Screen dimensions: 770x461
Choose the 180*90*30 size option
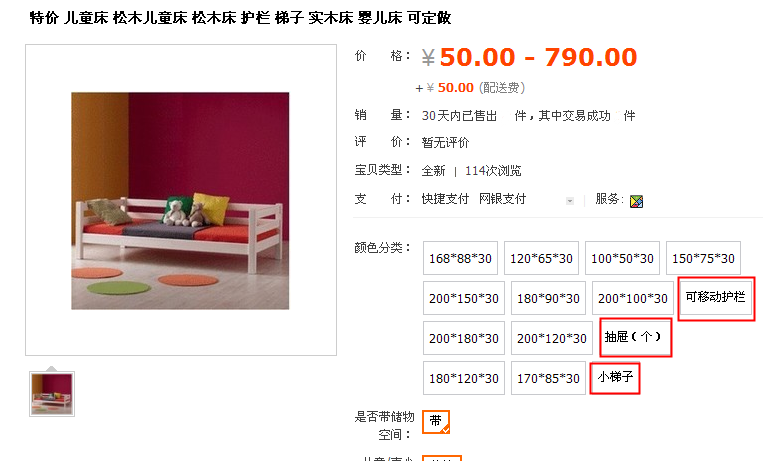point(548,298)
